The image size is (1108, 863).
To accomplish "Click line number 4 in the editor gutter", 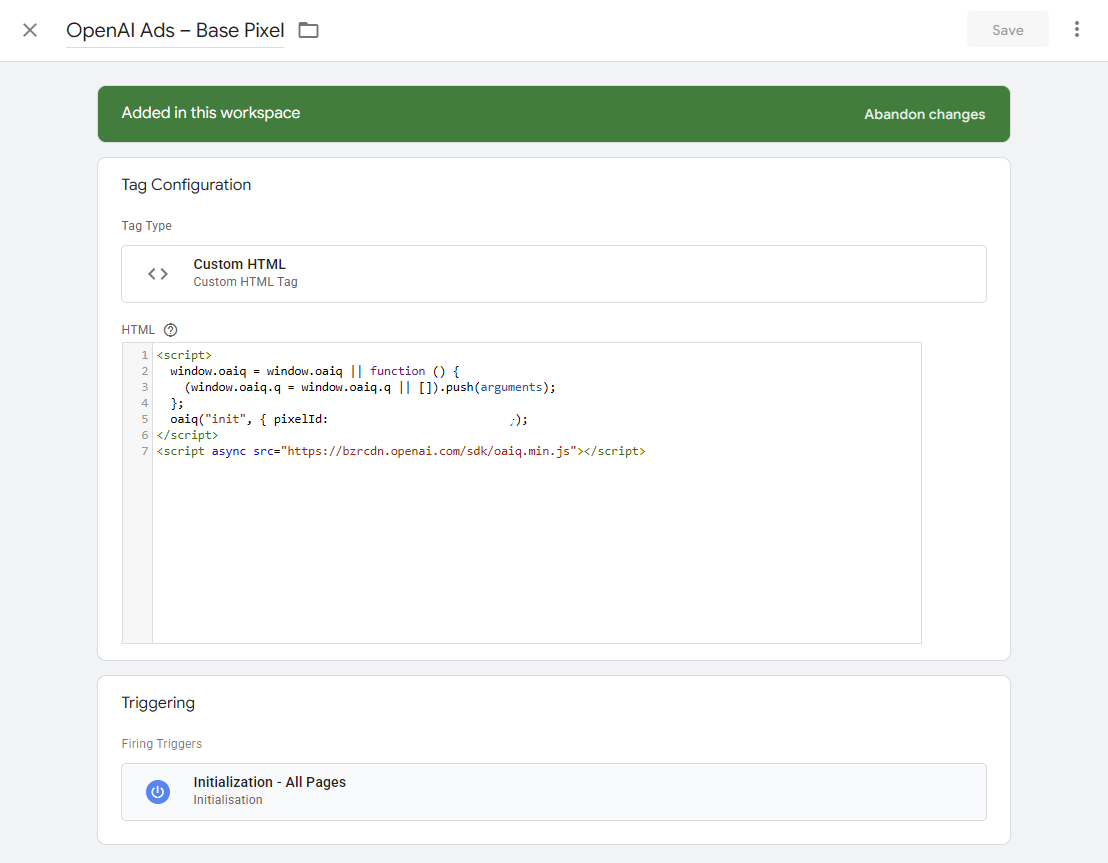I will point(144,403).
